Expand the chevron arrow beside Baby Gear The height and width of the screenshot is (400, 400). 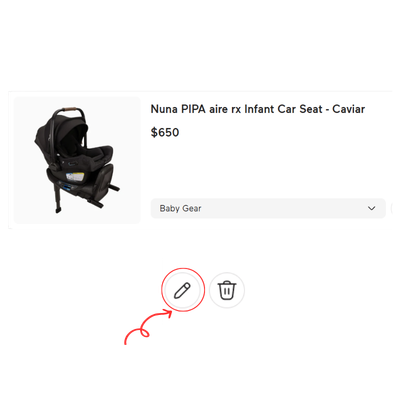point(371,208)
